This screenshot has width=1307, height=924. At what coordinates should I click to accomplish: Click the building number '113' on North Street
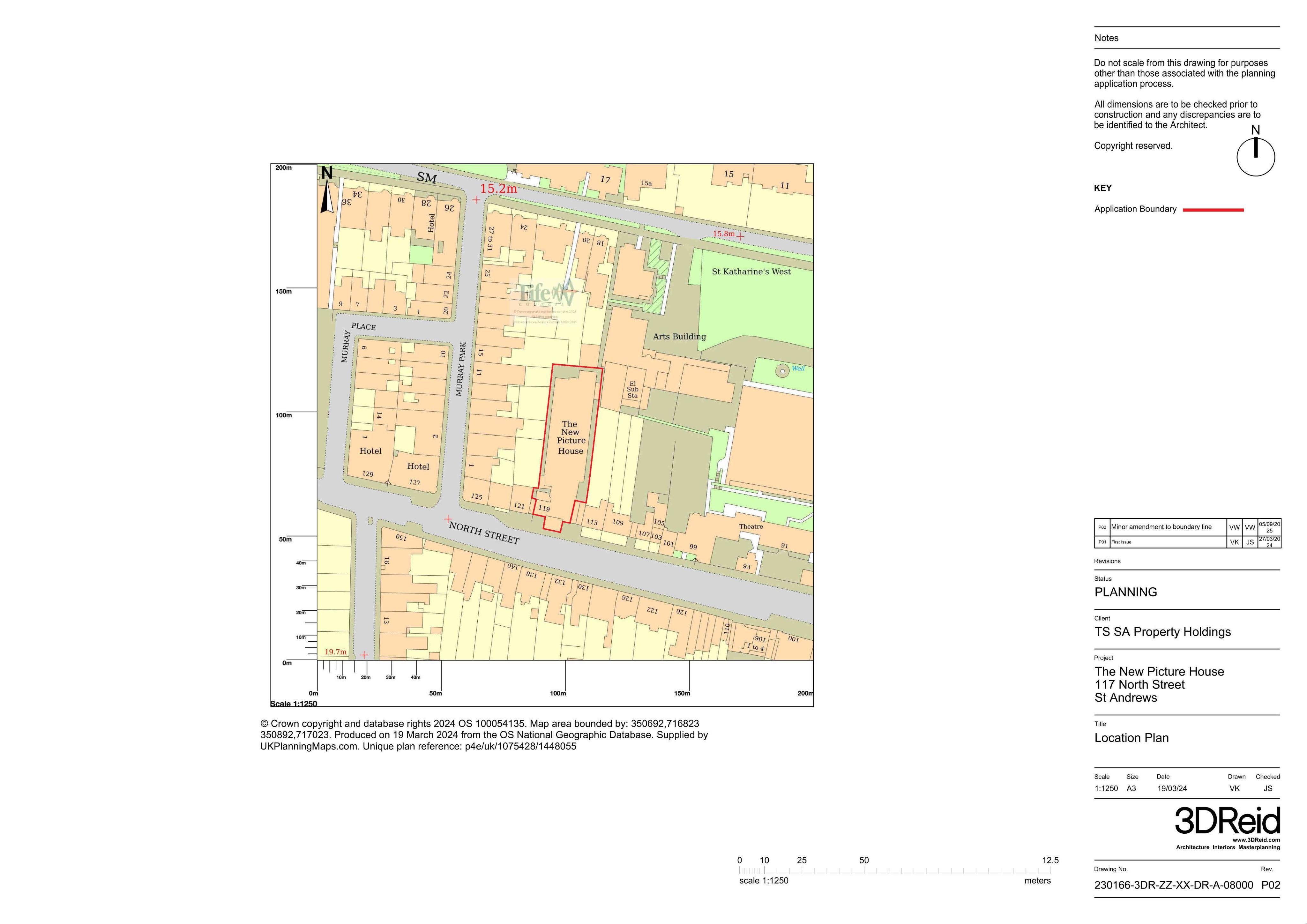point(592,522)
